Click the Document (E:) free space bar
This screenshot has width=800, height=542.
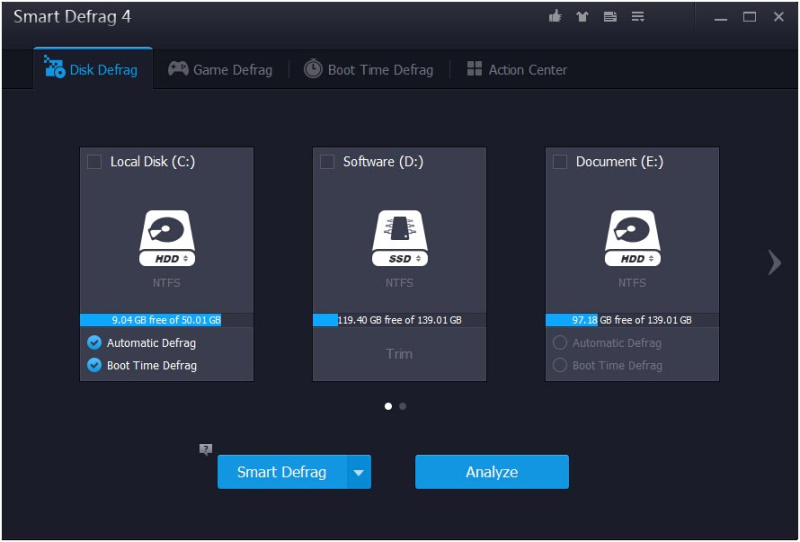(x=632, y=320)
